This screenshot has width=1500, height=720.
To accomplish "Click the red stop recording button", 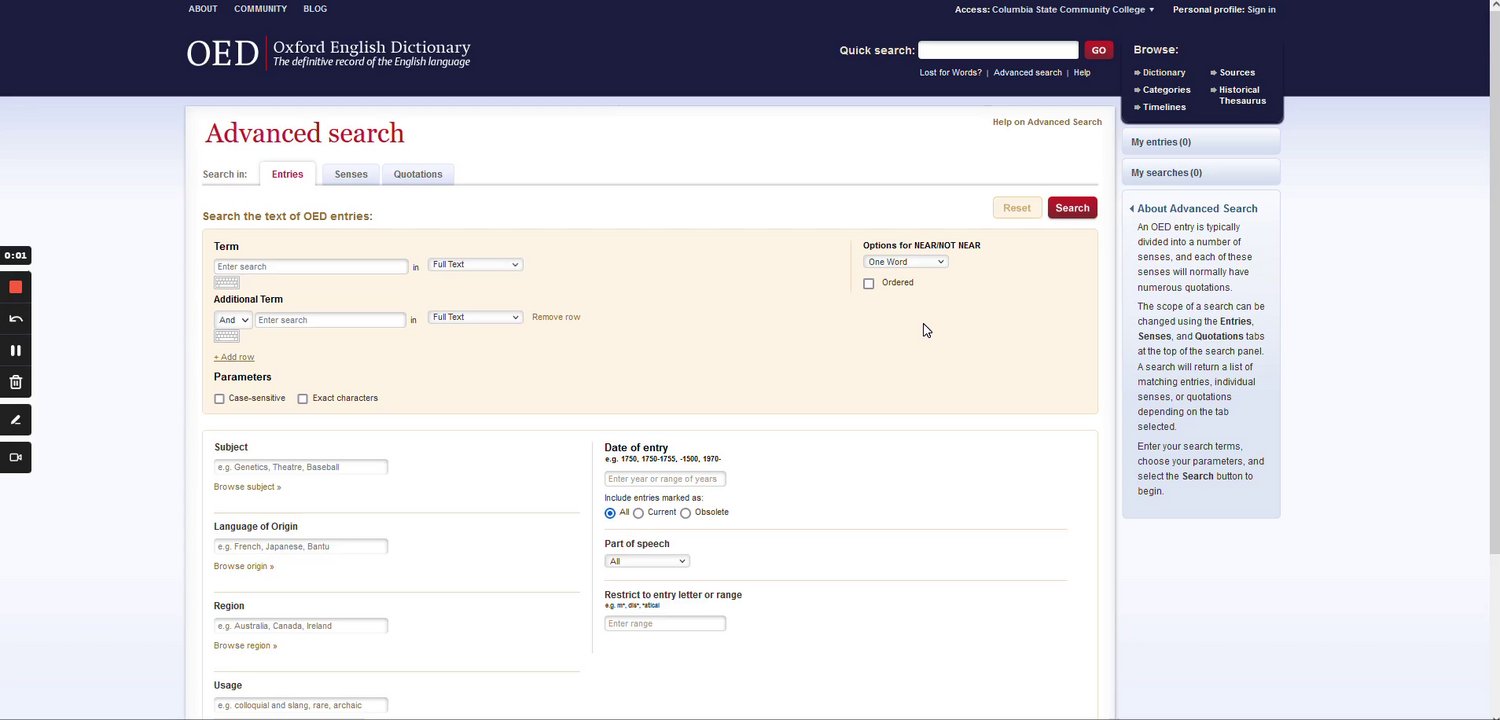I will (15, 287).
